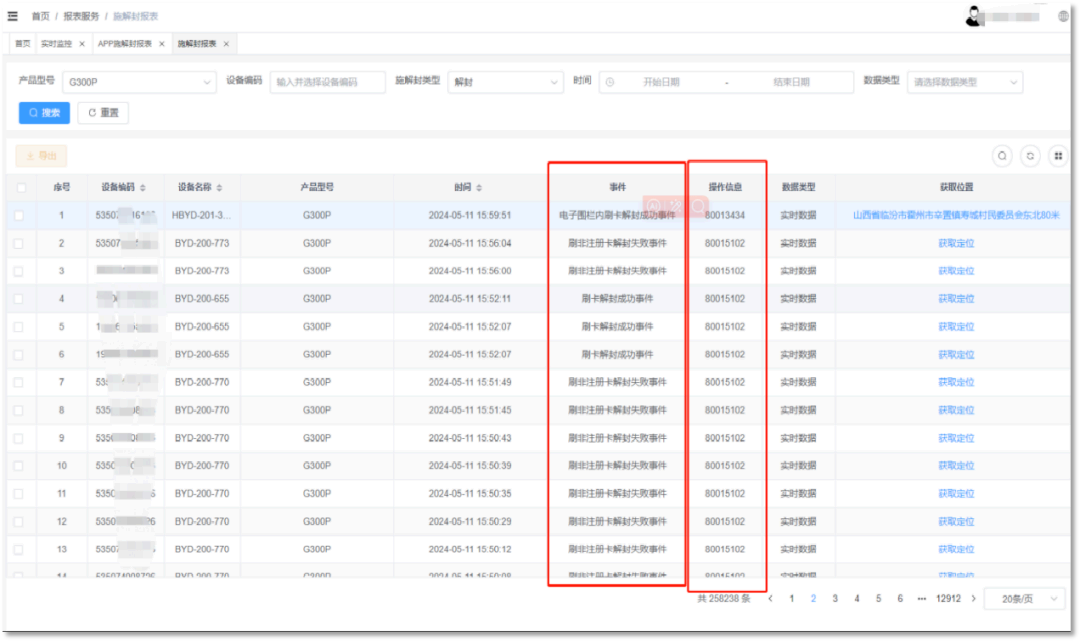Sort by the 设备名称 column
Viewport: 1080px width, 642px height.
click(x=219, y=187)
